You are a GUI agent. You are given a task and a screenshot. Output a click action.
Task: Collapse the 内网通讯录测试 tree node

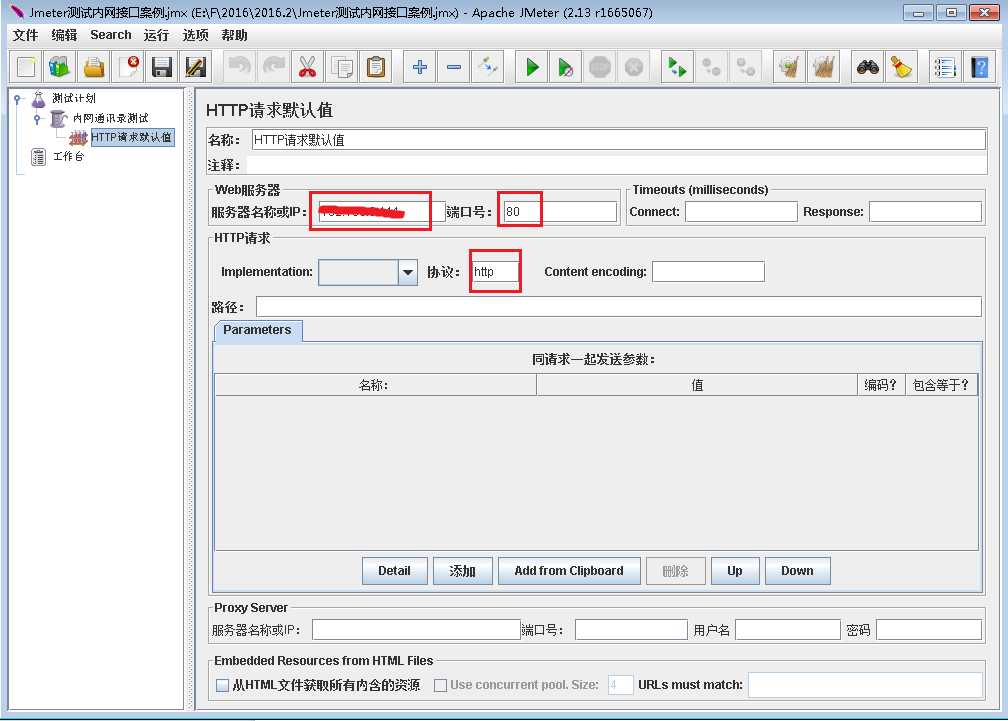click(x=37, y=118)
